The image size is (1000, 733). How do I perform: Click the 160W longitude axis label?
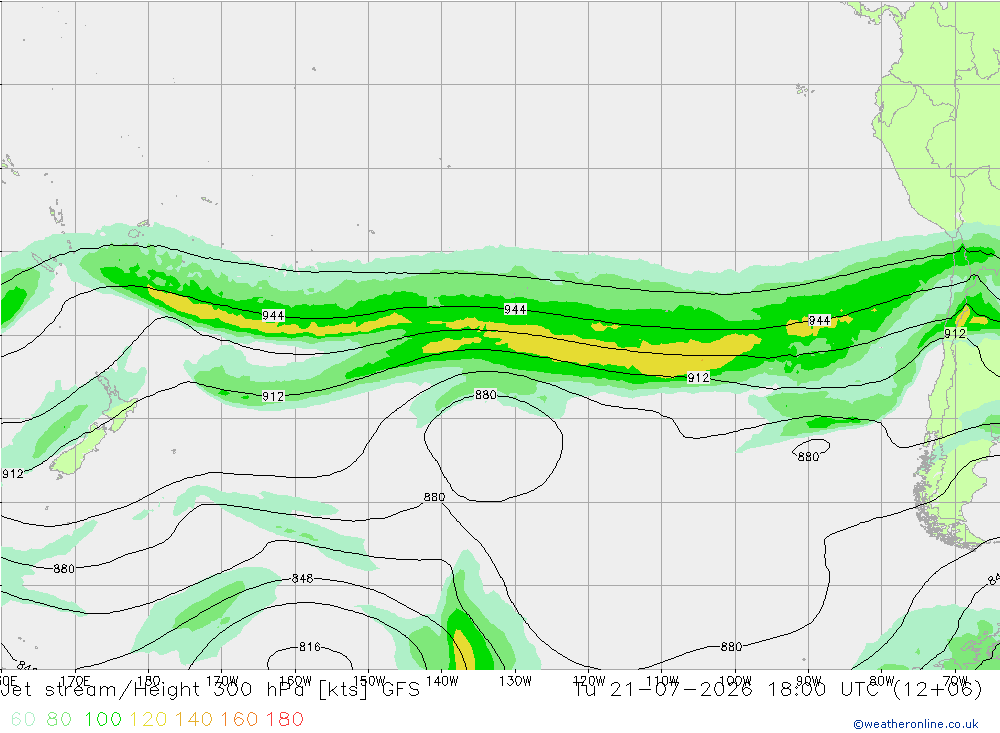(x=295, y=681)
